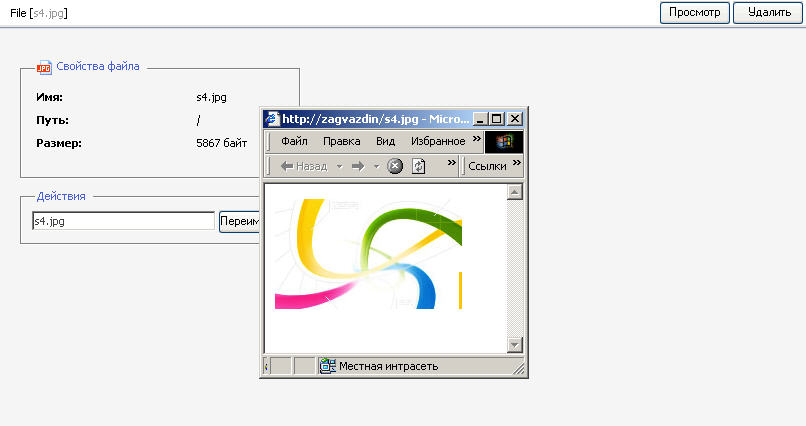
Task: Click the Местная интрасеть zone icon
Action: [x=327, y=366]
